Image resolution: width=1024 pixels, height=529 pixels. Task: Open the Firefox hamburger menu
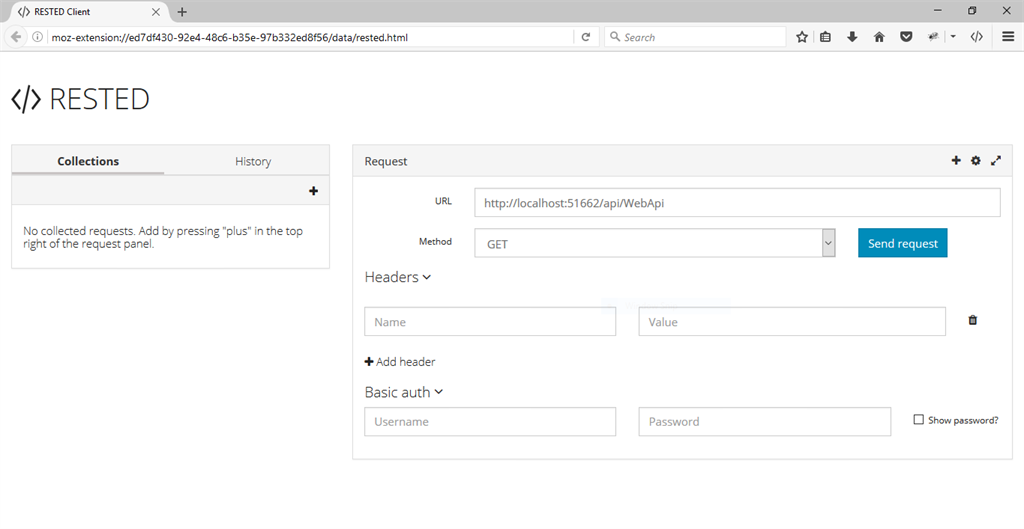(x=1007, y=37)
